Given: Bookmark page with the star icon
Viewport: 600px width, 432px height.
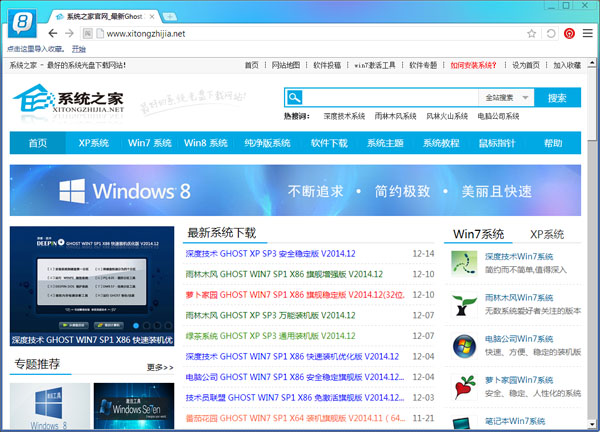Looking at the screenshot, I should [x=532, y=34].
